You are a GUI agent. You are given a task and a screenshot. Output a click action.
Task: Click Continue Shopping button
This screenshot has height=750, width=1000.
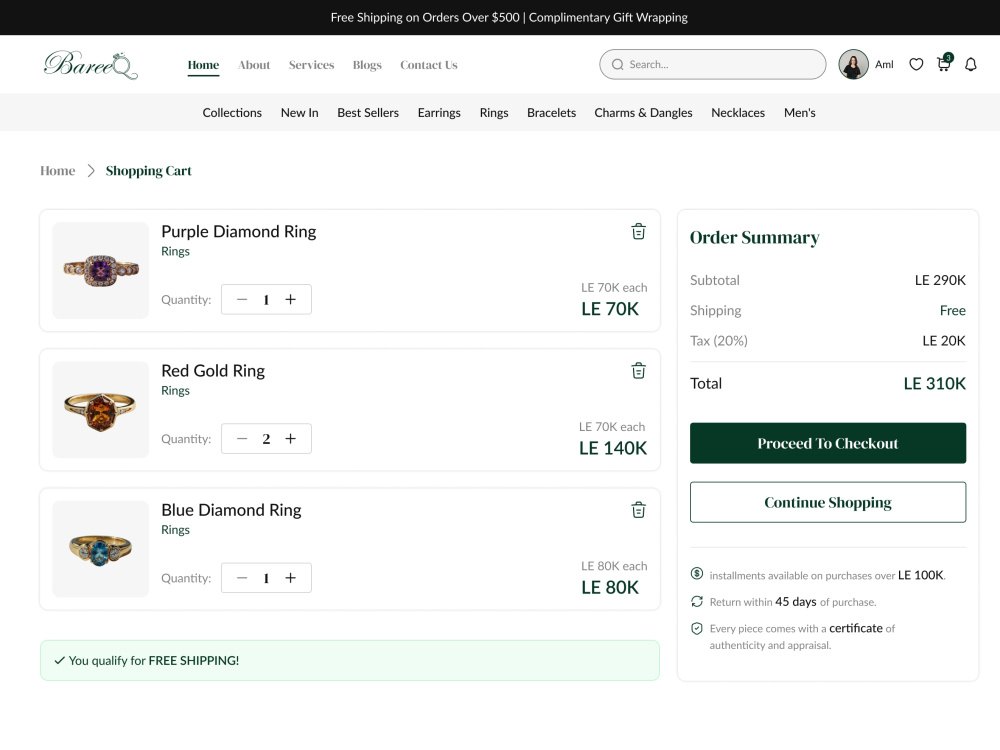pos(828,503)
